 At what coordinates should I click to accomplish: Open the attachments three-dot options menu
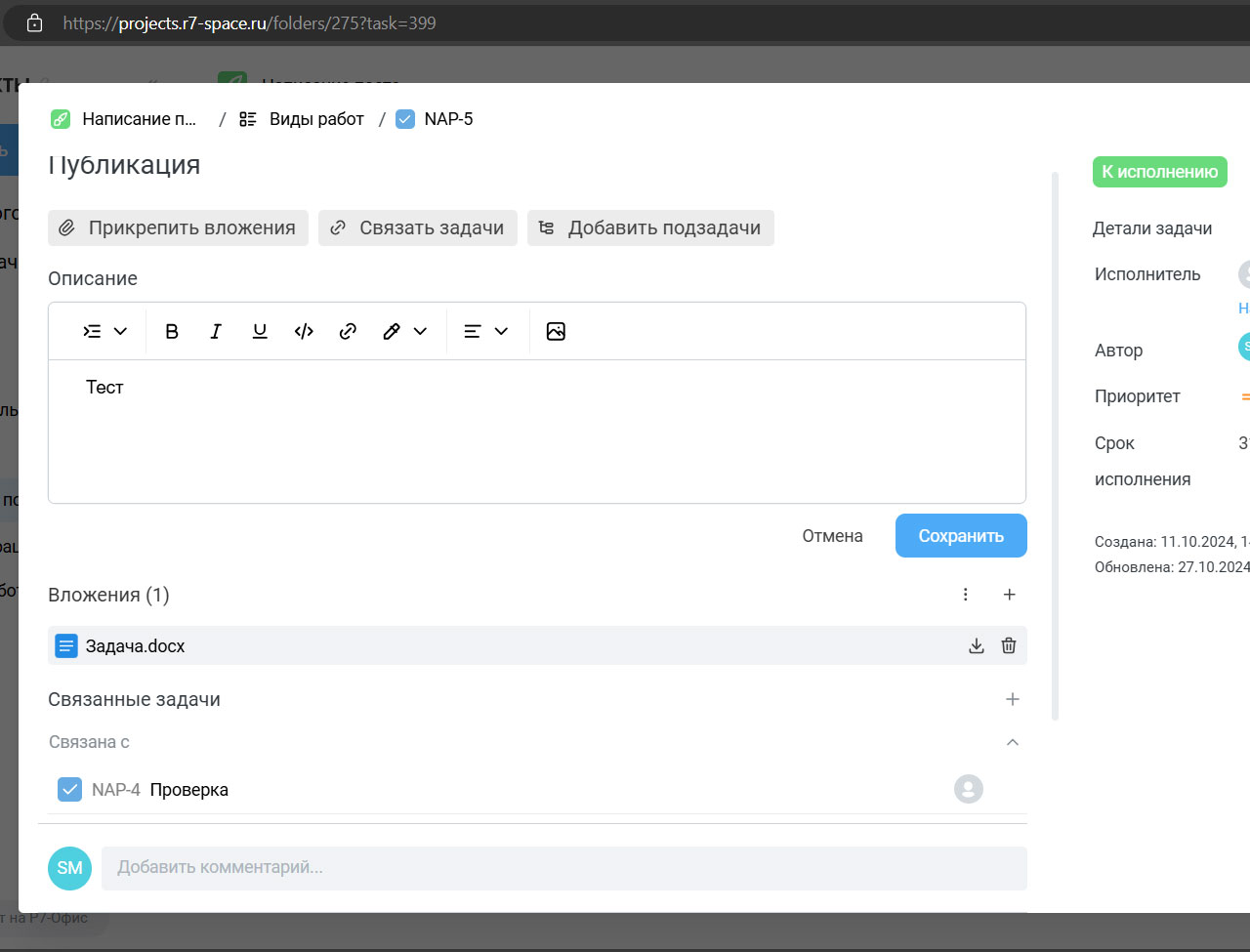pyautogui.click(x=965, y=595)
